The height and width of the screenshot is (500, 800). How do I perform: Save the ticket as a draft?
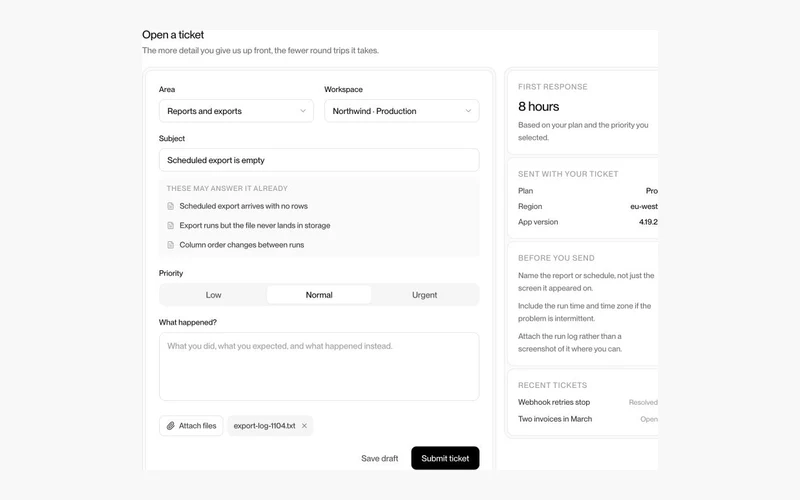click(380, 458)
